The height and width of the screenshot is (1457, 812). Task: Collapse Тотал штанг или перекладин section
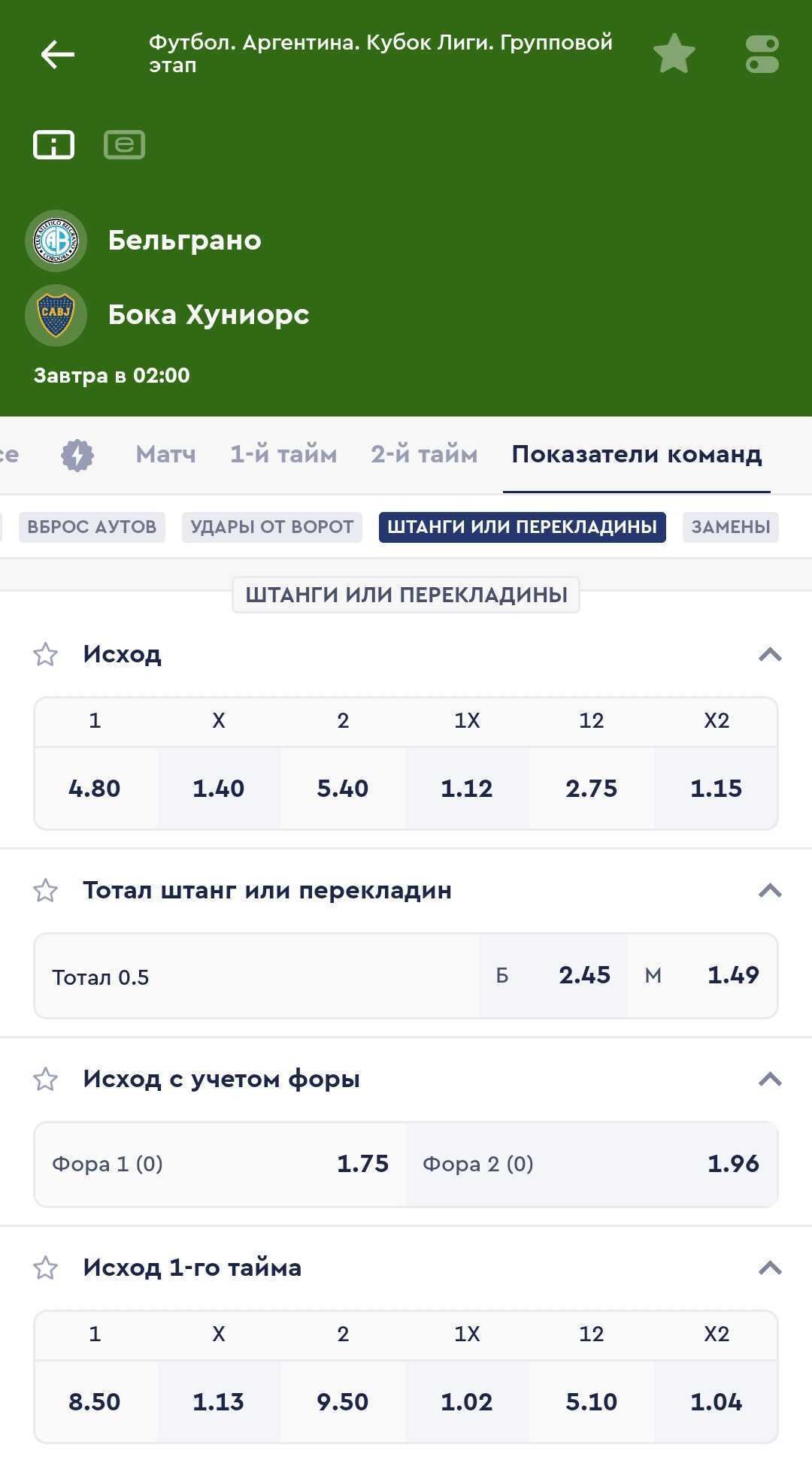[770, 890]
